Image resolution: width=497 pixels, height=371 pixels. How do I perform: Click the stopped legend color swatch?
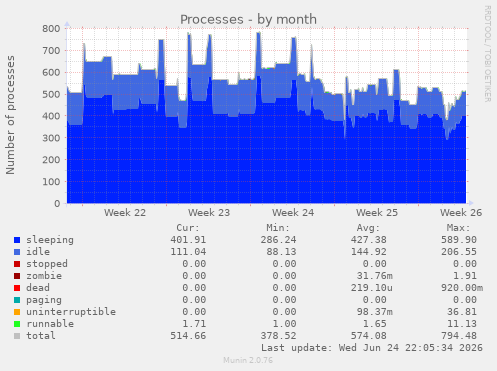pos(17,264)
